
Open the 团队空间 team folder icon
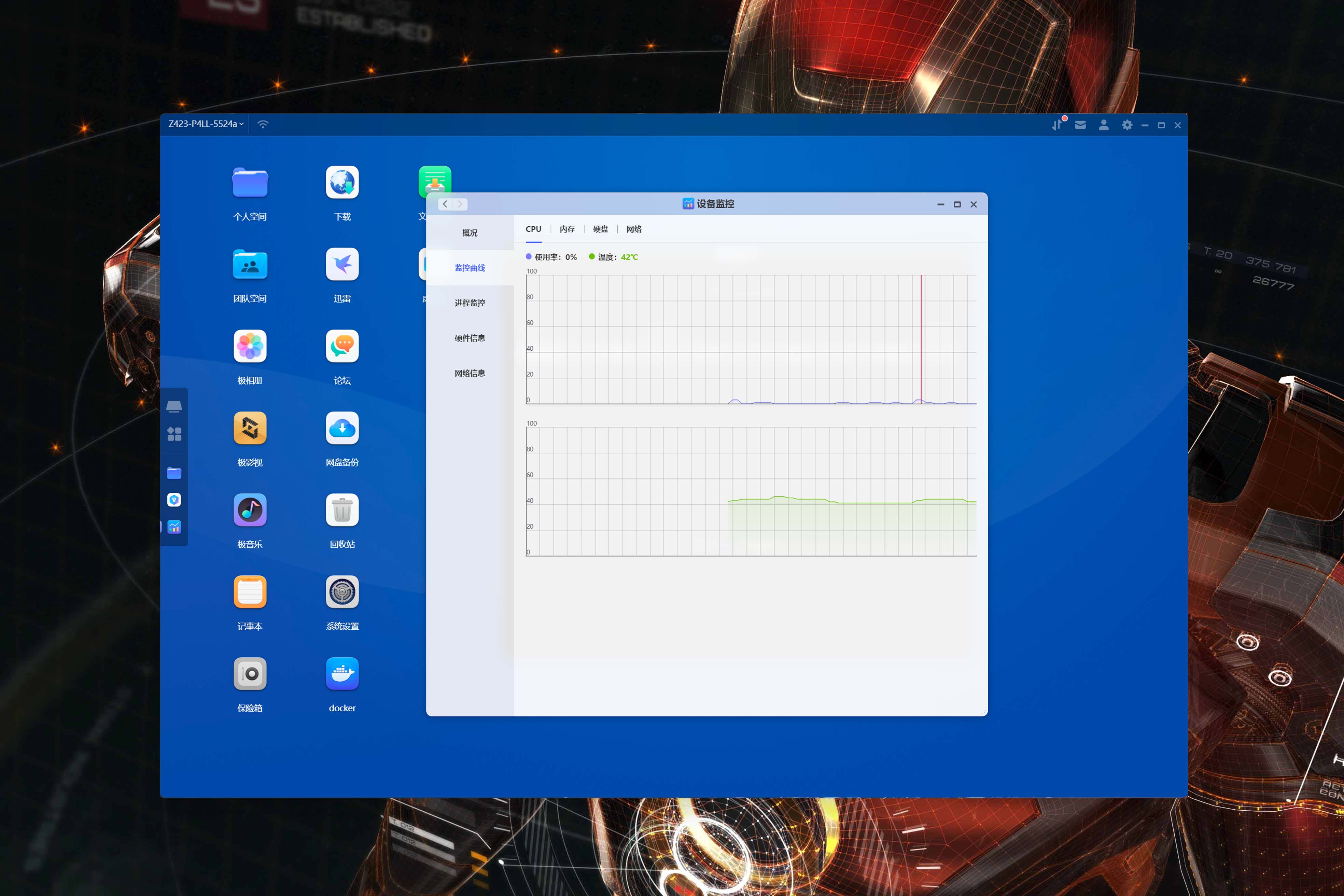[x=250, y=265]
